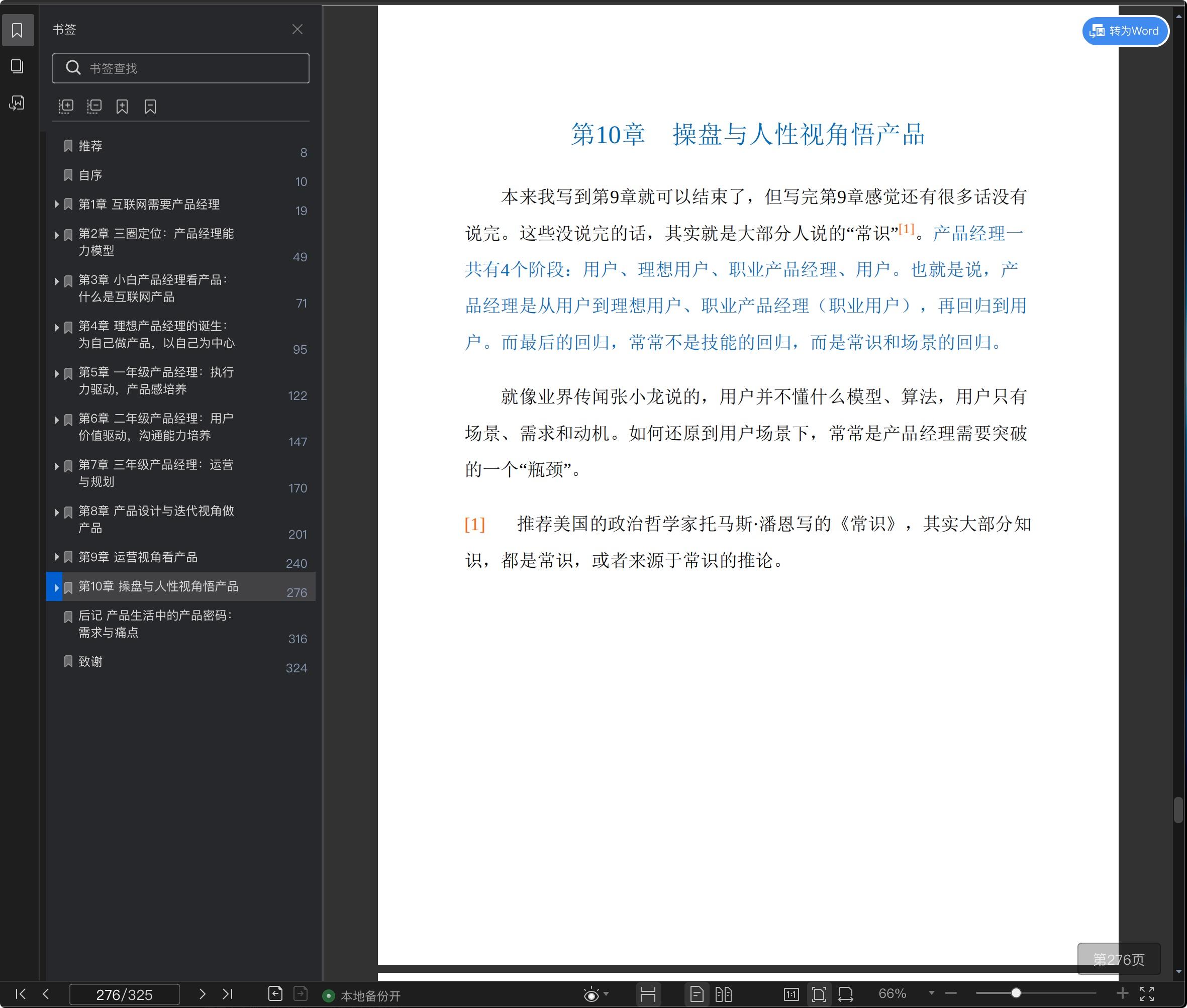Click the orange [1] footnote marker
Screen dimensions: 1187x1008
pyautogui.click(x=475, y=524)
